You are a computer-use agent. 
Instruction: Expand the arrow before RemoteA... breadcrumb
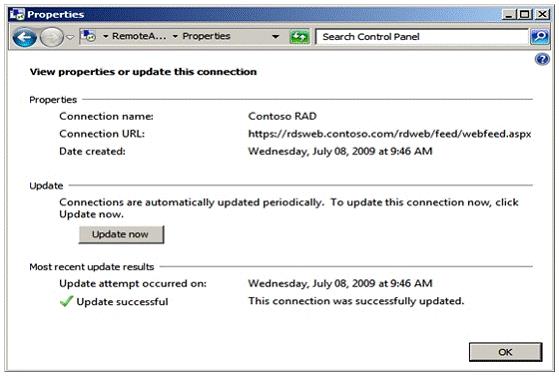106,36
